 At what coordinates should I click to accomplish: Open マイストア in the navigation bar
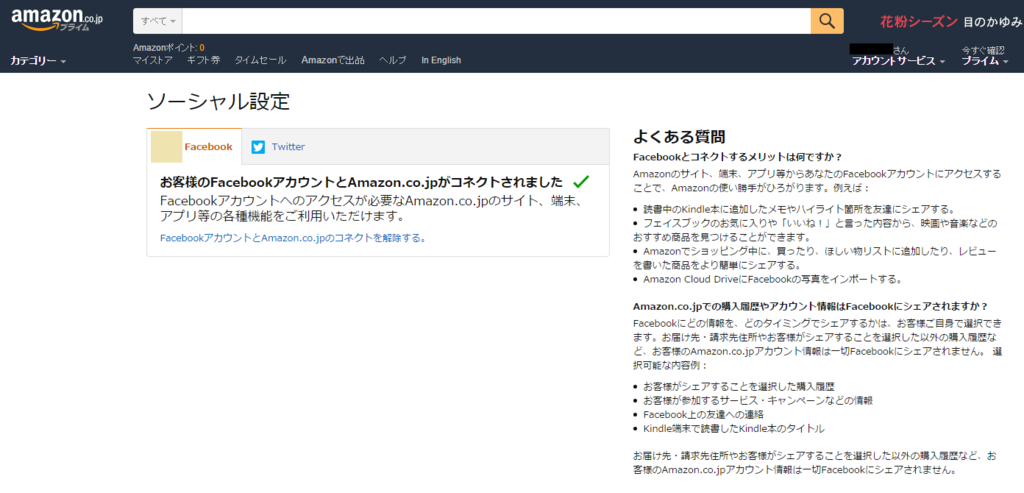(x=152, y=60)
